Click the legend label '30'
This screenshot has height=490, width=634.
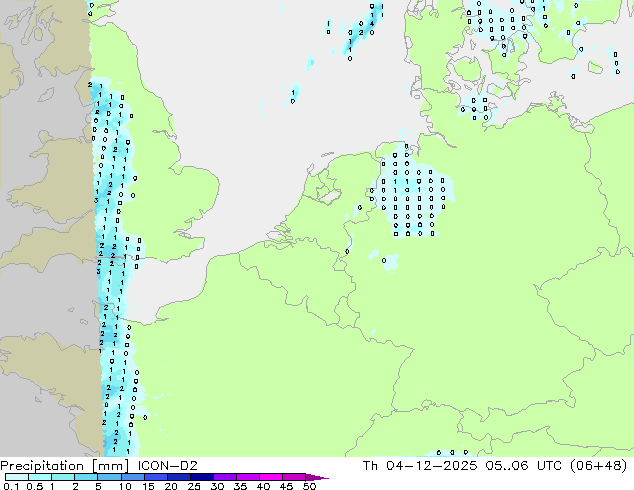[217, 486]
